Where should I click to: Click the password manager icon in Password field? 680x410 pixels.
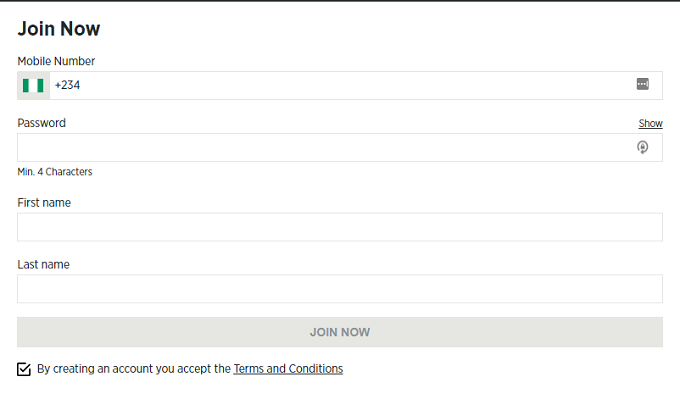[642, 147]
